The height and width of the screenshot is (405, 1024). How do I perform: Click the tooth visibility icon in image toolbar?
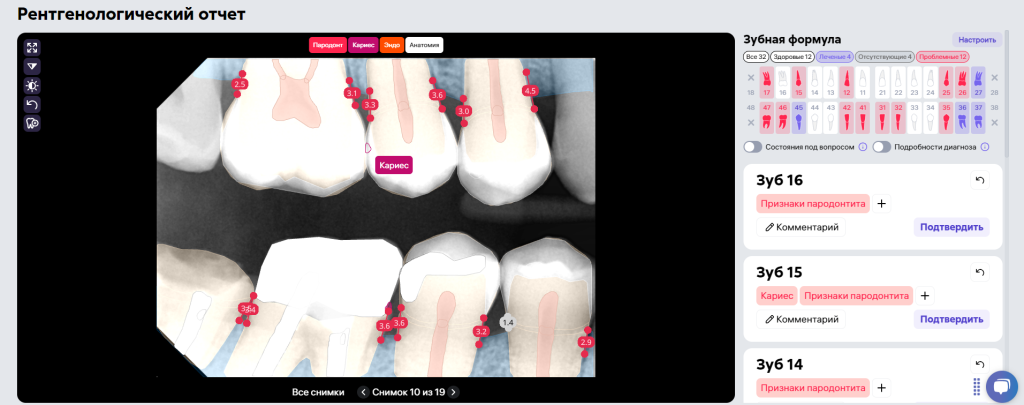coord(32,123)
